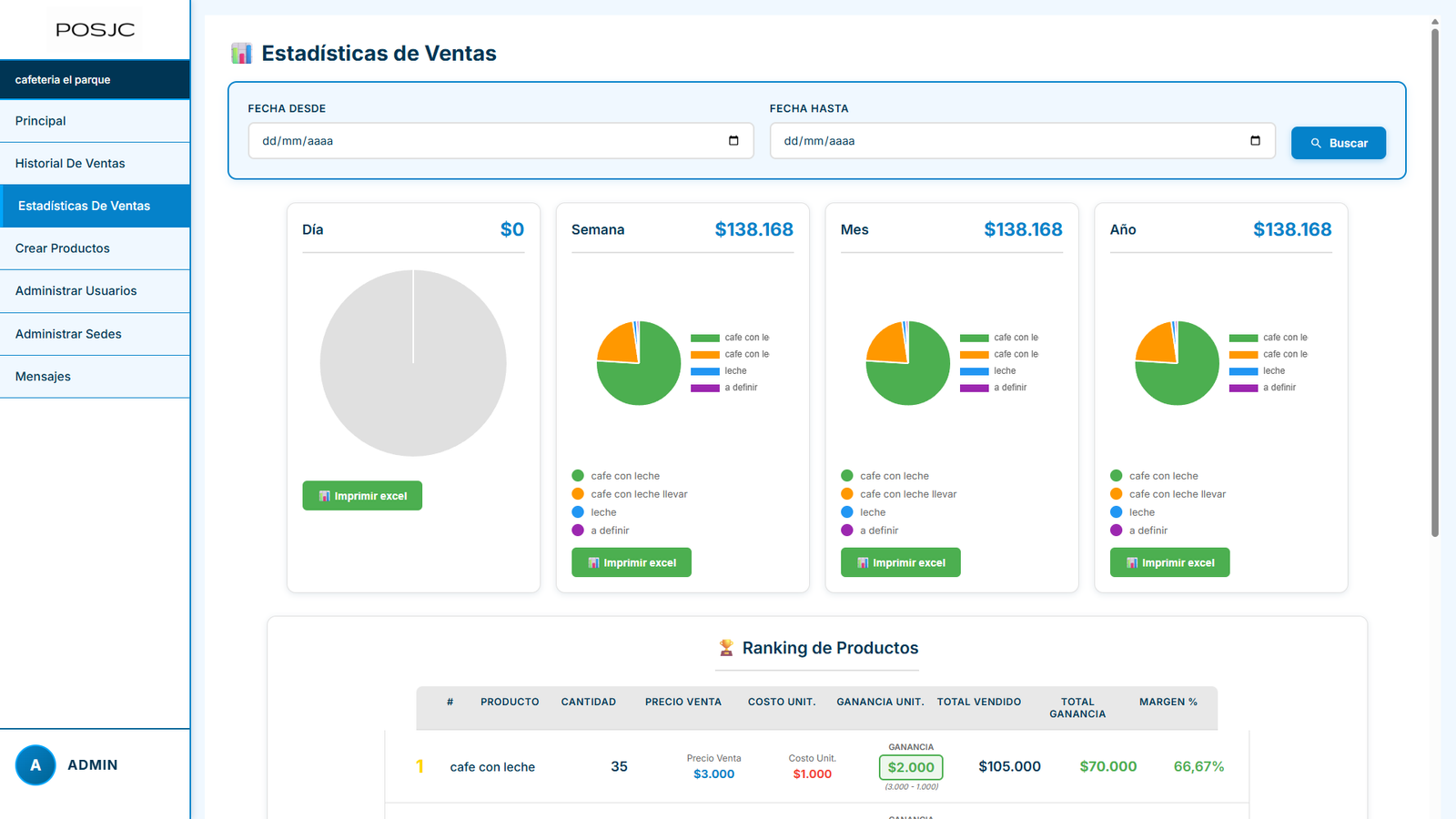Image resolution: width=1456 pixels, height=819 pixels.
Task: Select the cafeteria el parque sede header
Action: click(x=95, y=80)
